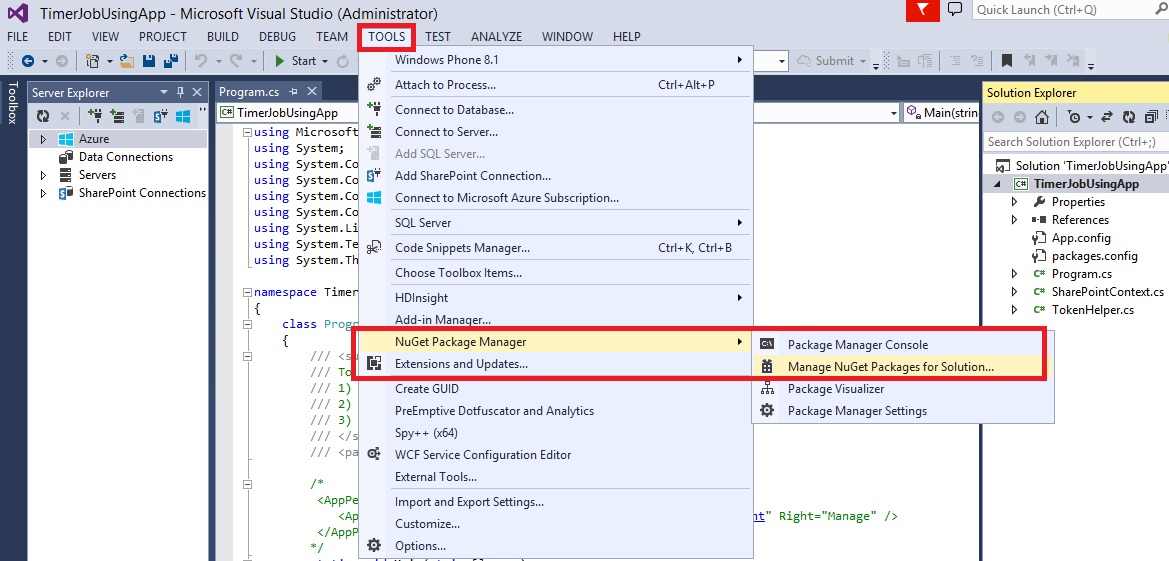Open the Server Explorer window options dropdown
The height and width of the screenshot is (561, 1169).
(x=164, y=92)
